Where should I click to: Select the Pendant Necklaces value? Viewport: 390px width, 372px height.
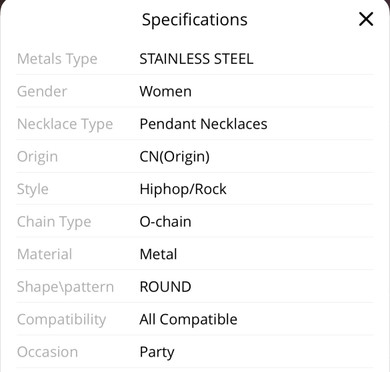(x=203, y=124)
